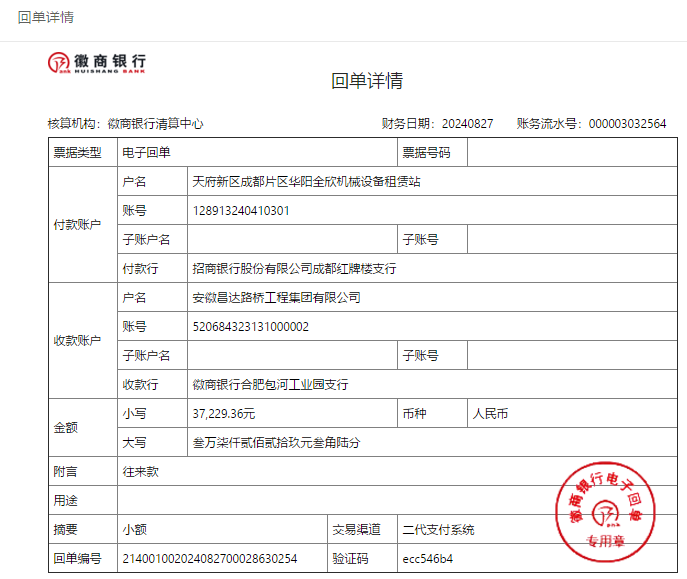Click the 往来款 postscript value

coord(140,471)
